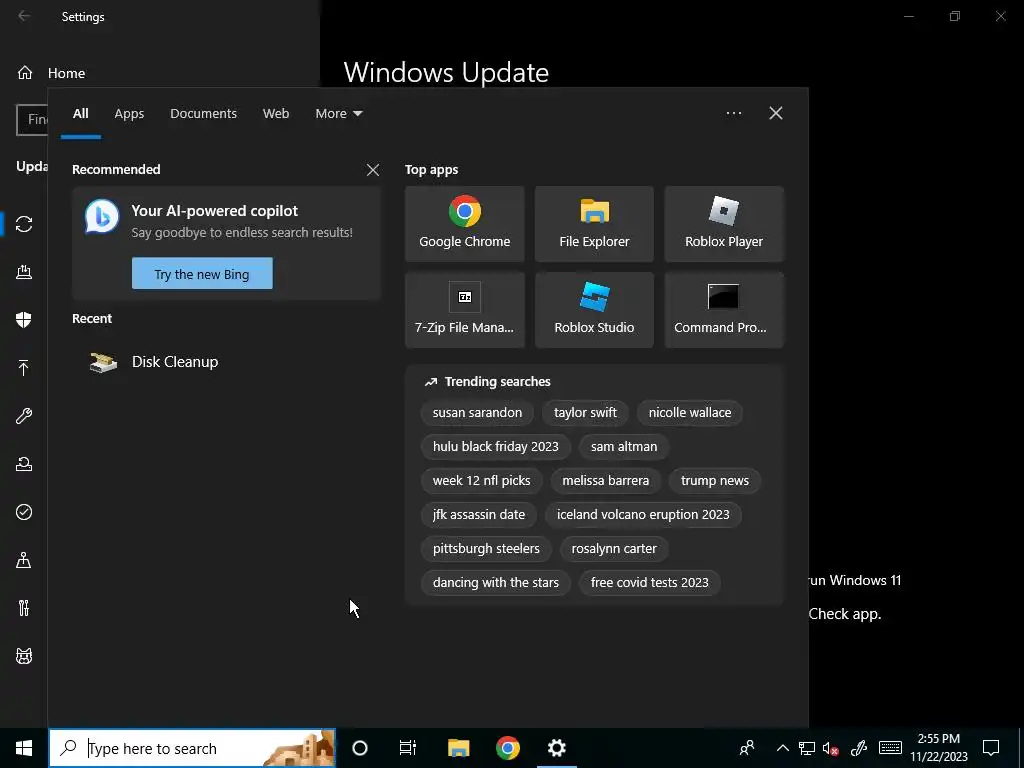Open Troubleshoot wrench icon in Settings sidebar
Screen dimensions: 1024x768
pyautogui.click(x=24, y=416)
